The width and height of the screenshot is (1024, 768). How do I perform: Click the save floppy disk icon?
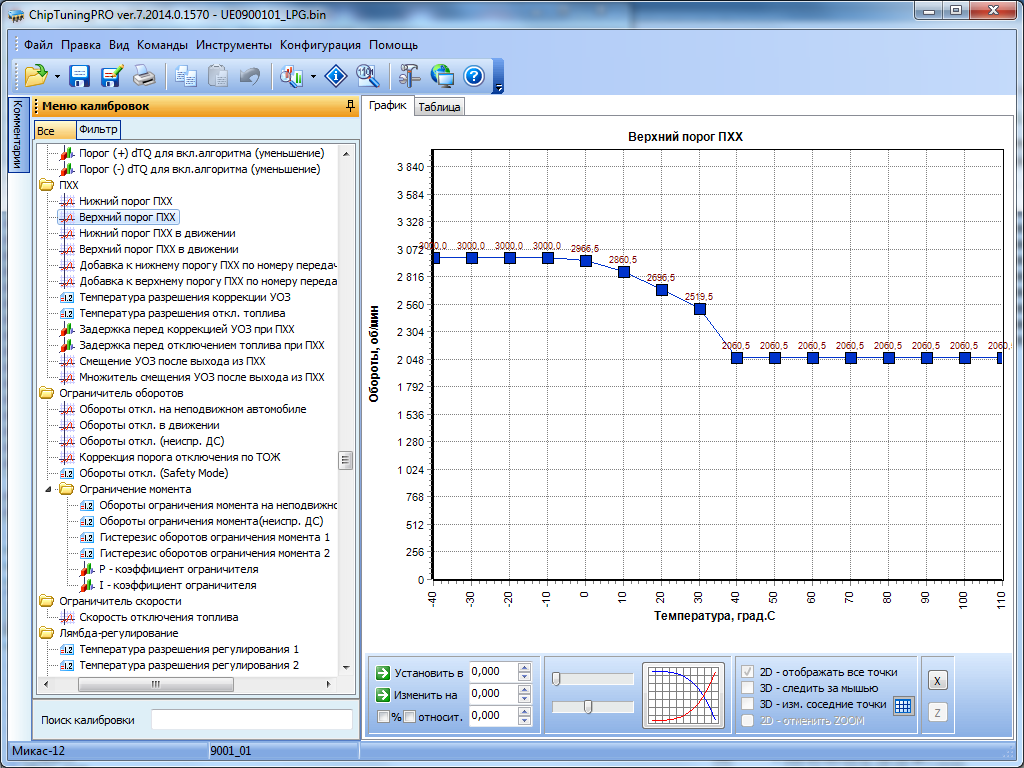coord(79,76)
